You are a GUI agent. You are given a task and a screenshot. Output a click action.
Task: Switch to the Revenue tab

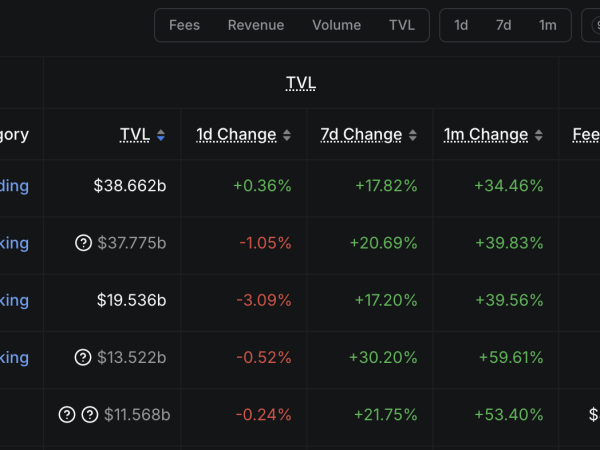click(x=256, y=25)
